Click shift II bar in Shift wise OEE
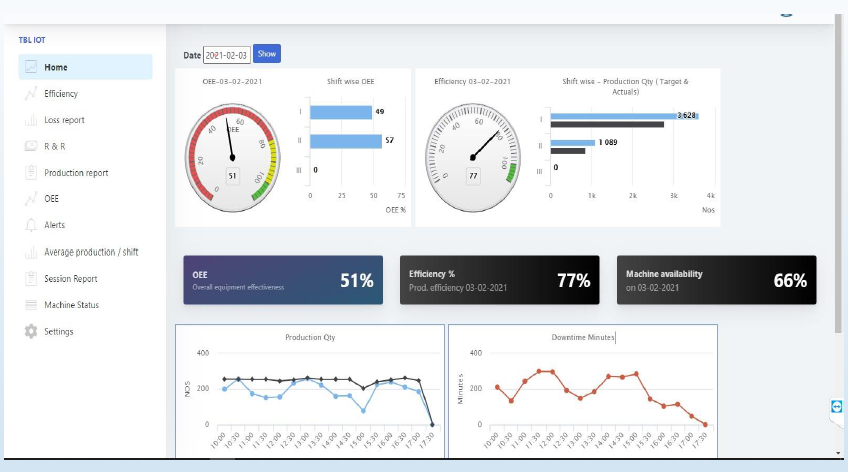Viewport: 848px width, 472px height. (345, 141)
